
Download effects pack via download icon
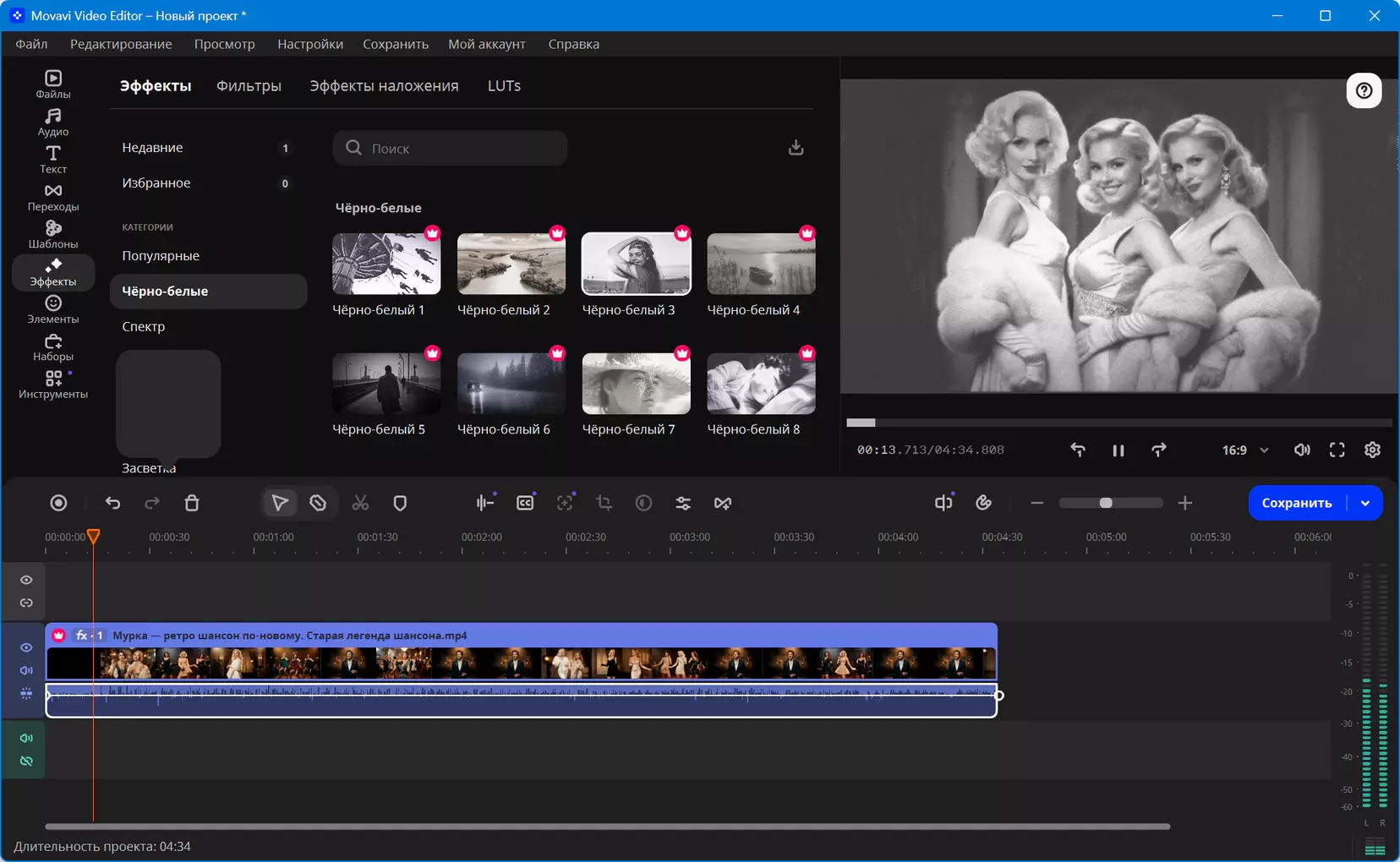click(796, 148)
